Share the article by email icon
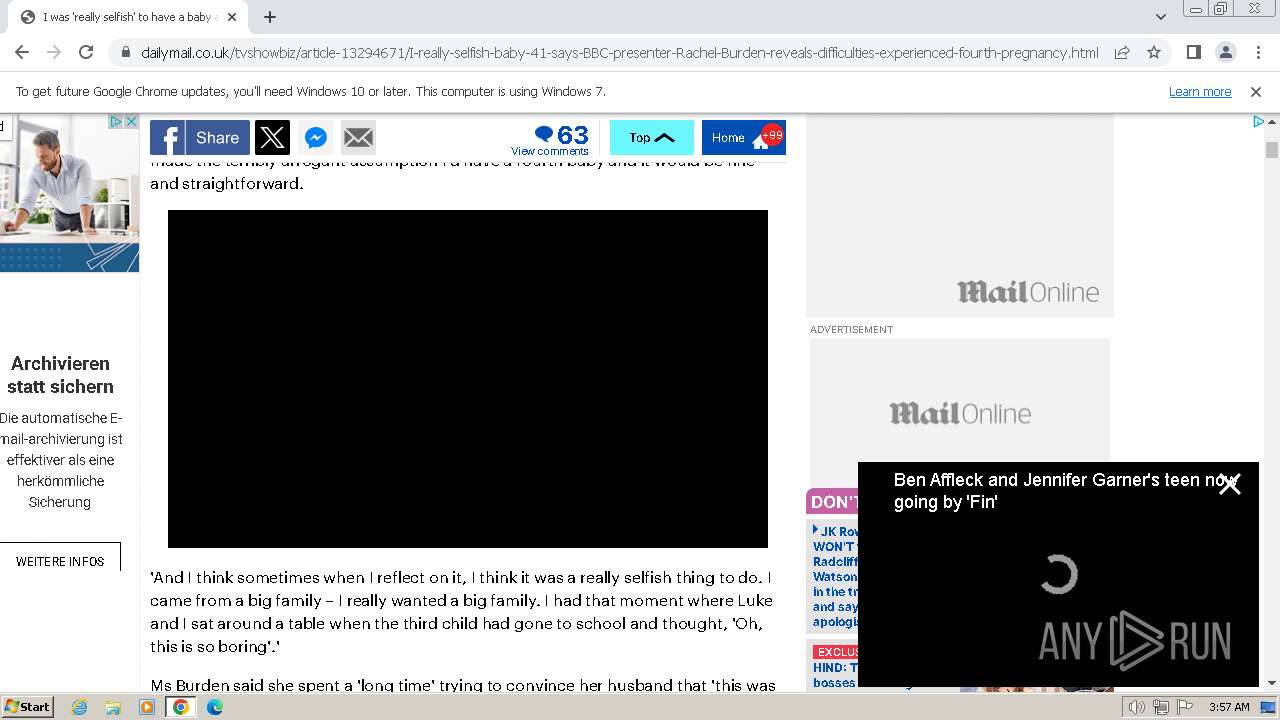Image resolution: width=1280 pixels, height=720 pixels. point(358,138)
